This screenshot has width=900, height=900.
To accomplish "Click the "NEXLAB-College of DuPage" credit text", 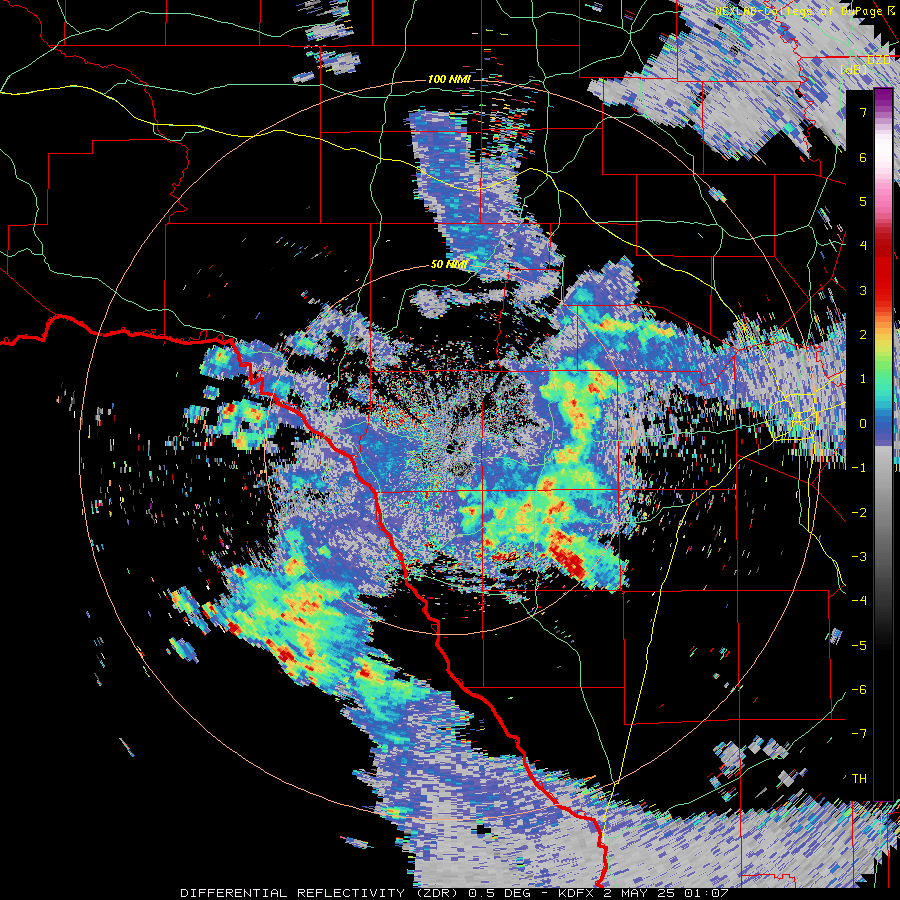I will coord(799,11).
